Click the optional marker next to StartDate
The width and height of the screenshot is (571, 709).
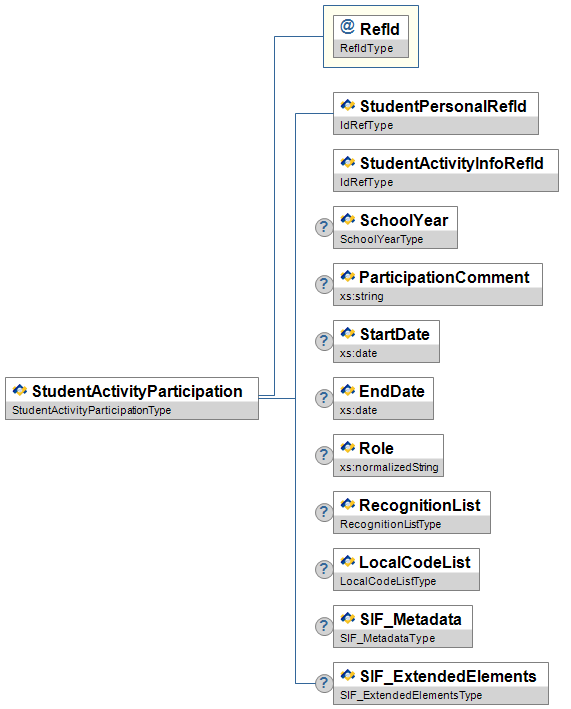(324, 341)
